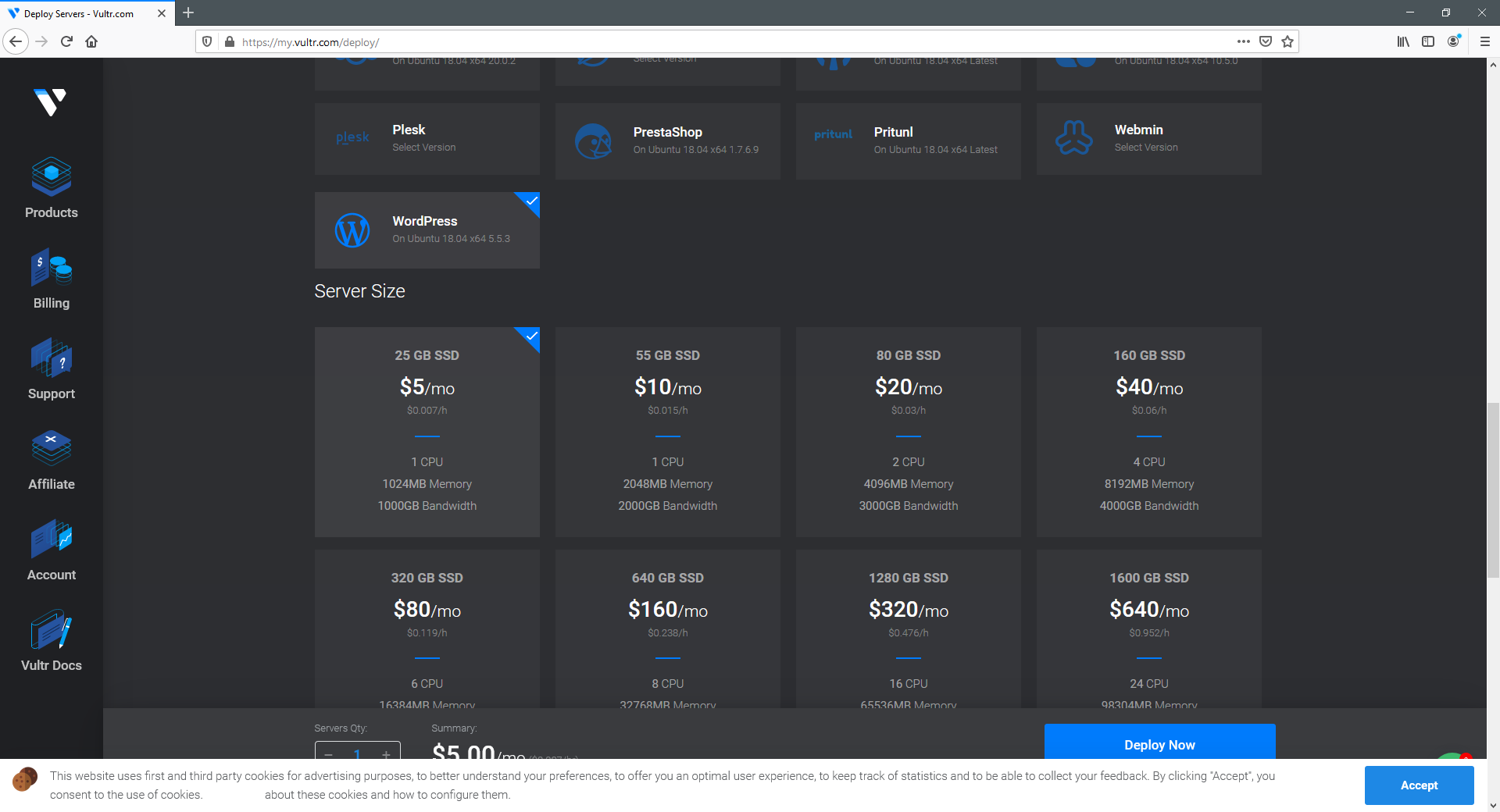Open the Affiliate sidebar section

[51, 460]
